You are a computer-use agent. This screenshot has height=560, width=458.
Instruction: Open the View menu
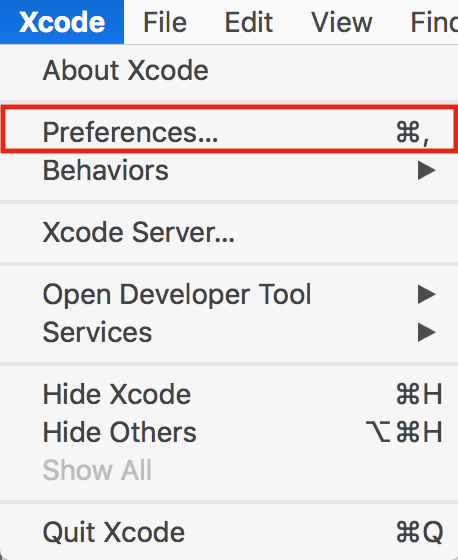pos(342,22)
